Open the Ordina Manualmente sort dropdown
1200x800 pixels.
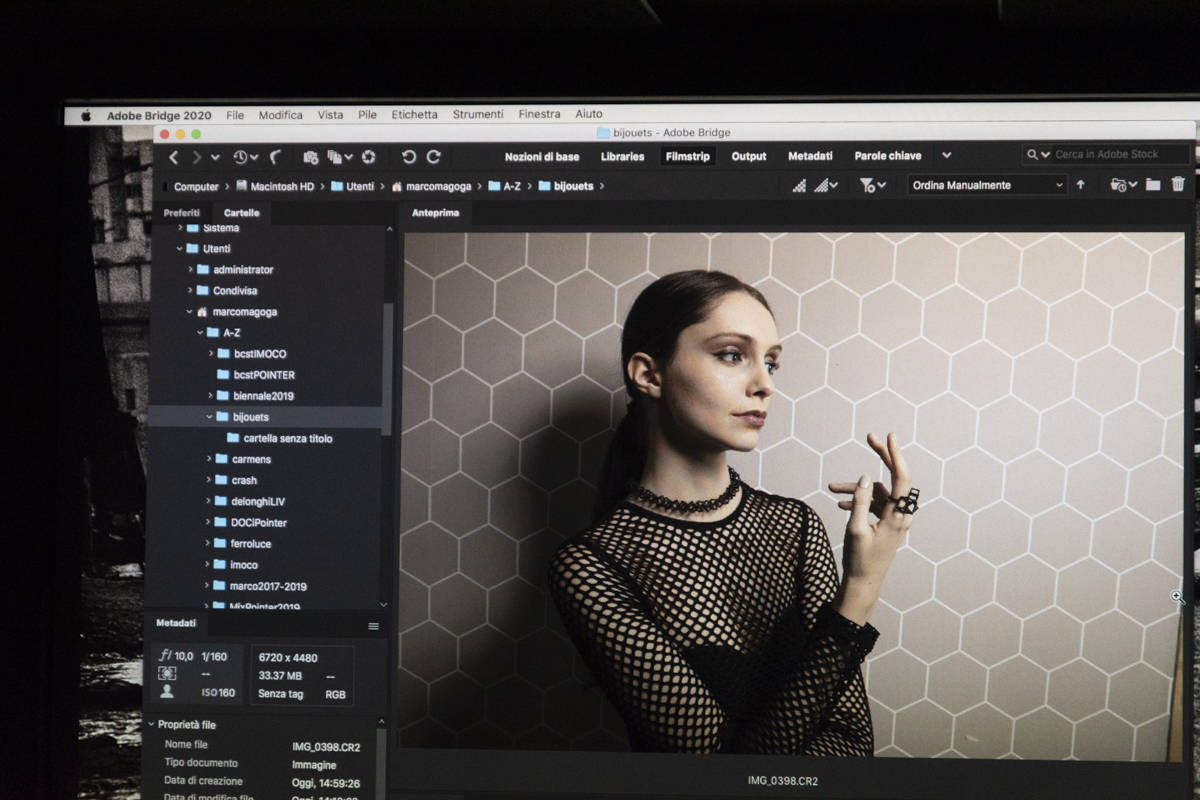coord(986,185)
